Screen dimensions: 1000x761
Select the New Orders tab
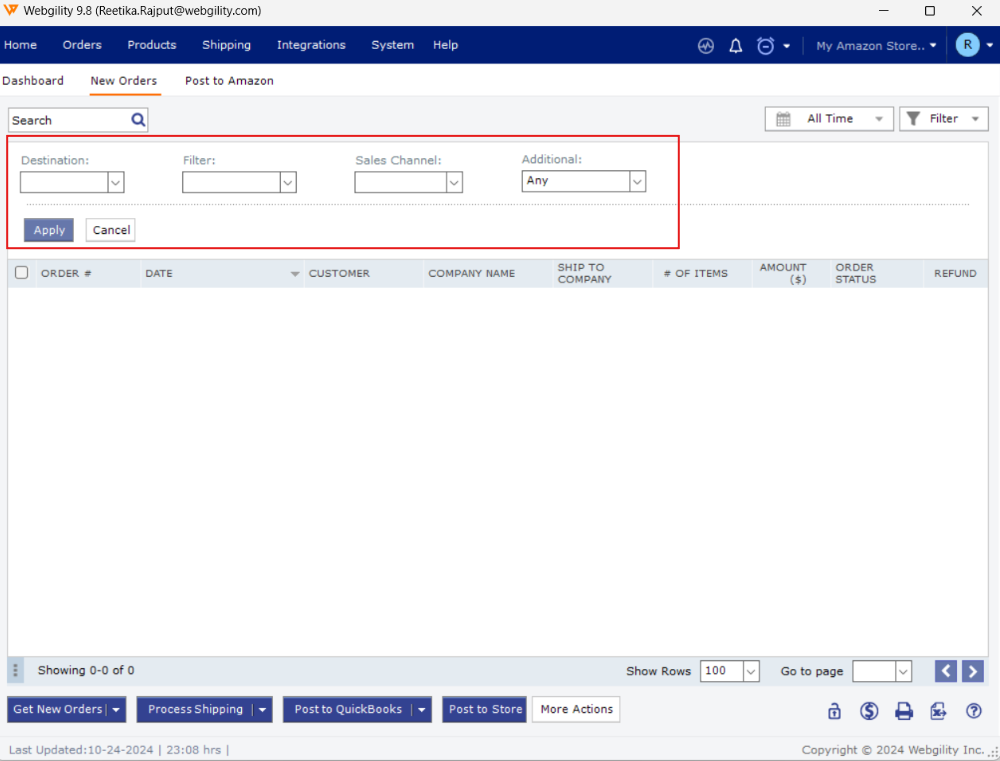pos(124,81)
